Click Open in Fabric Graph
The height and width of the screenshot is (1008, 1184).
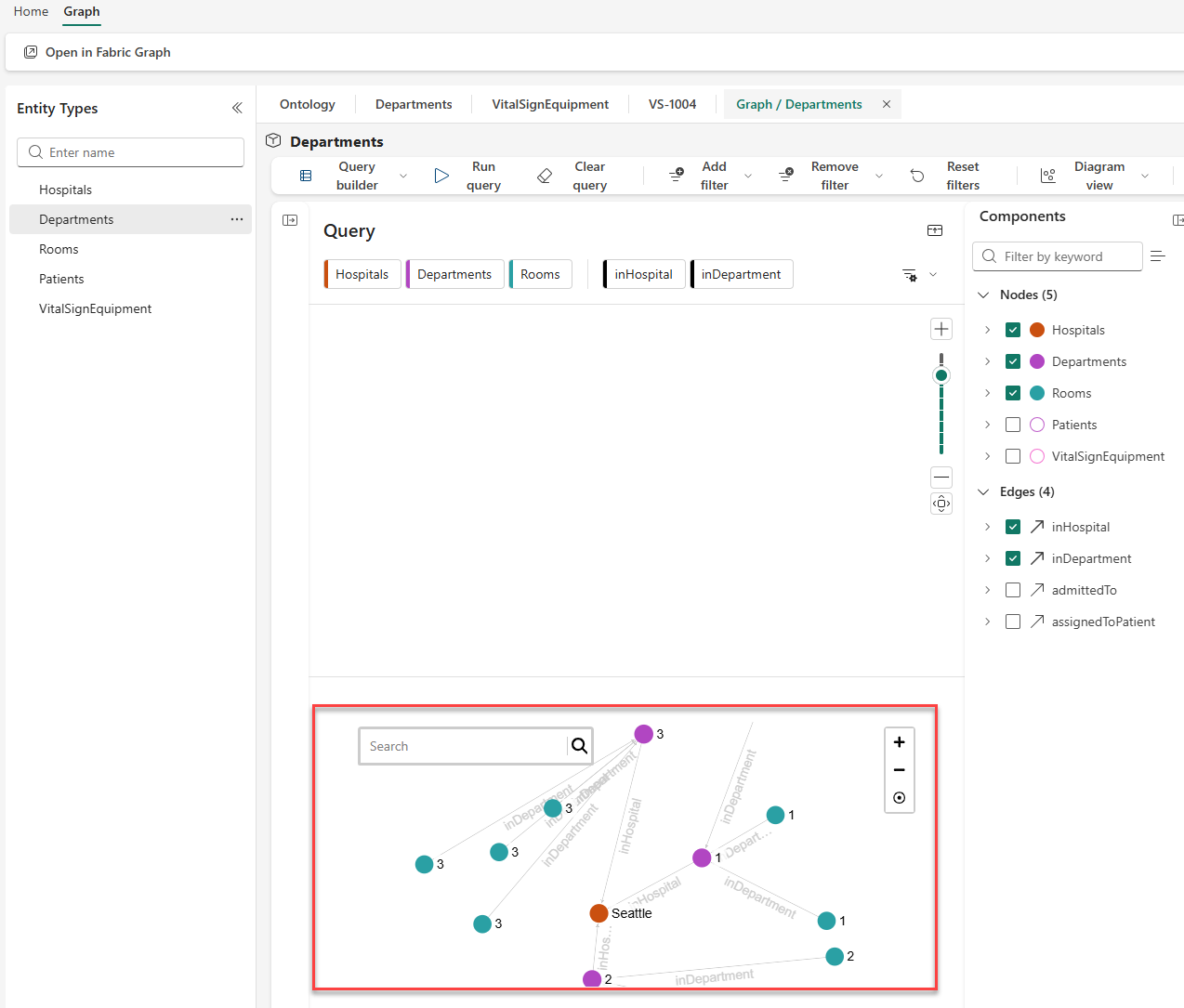96,52
